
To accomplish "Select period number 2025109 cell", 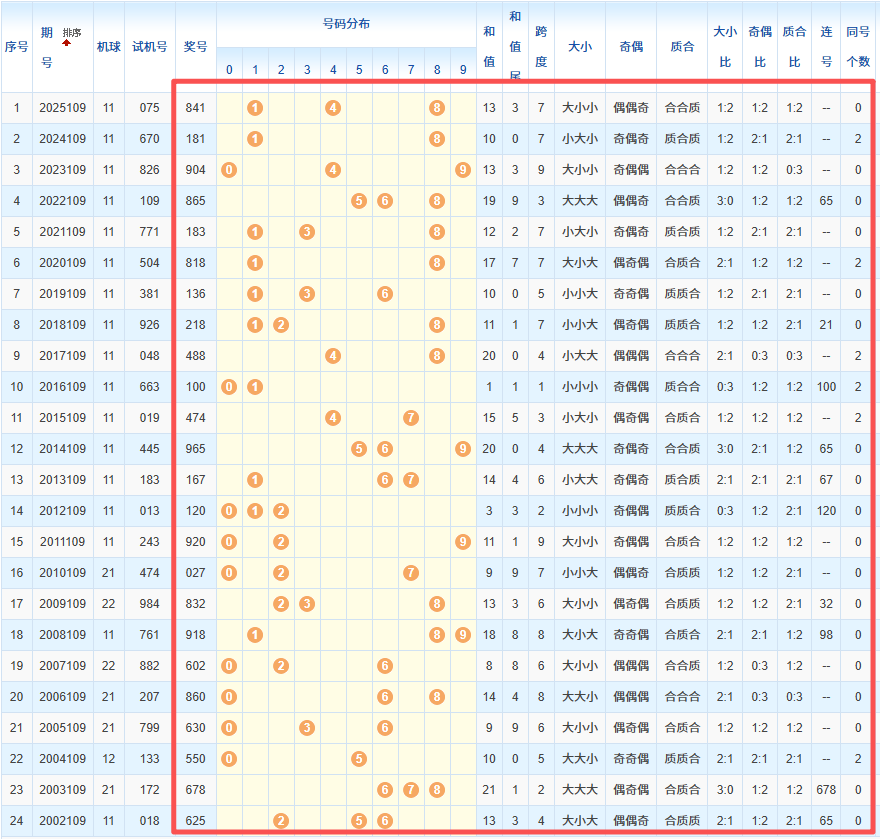I will pyautogui.click(x=63, y=107).
